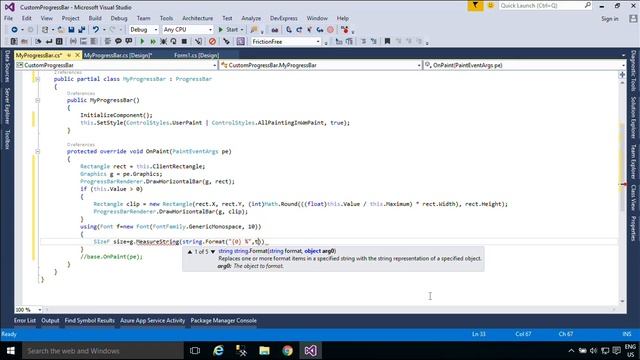Click the Search the web and Windows box
Image resolution: width=640 pixels, height=360 pixels.
pos(103,351)
